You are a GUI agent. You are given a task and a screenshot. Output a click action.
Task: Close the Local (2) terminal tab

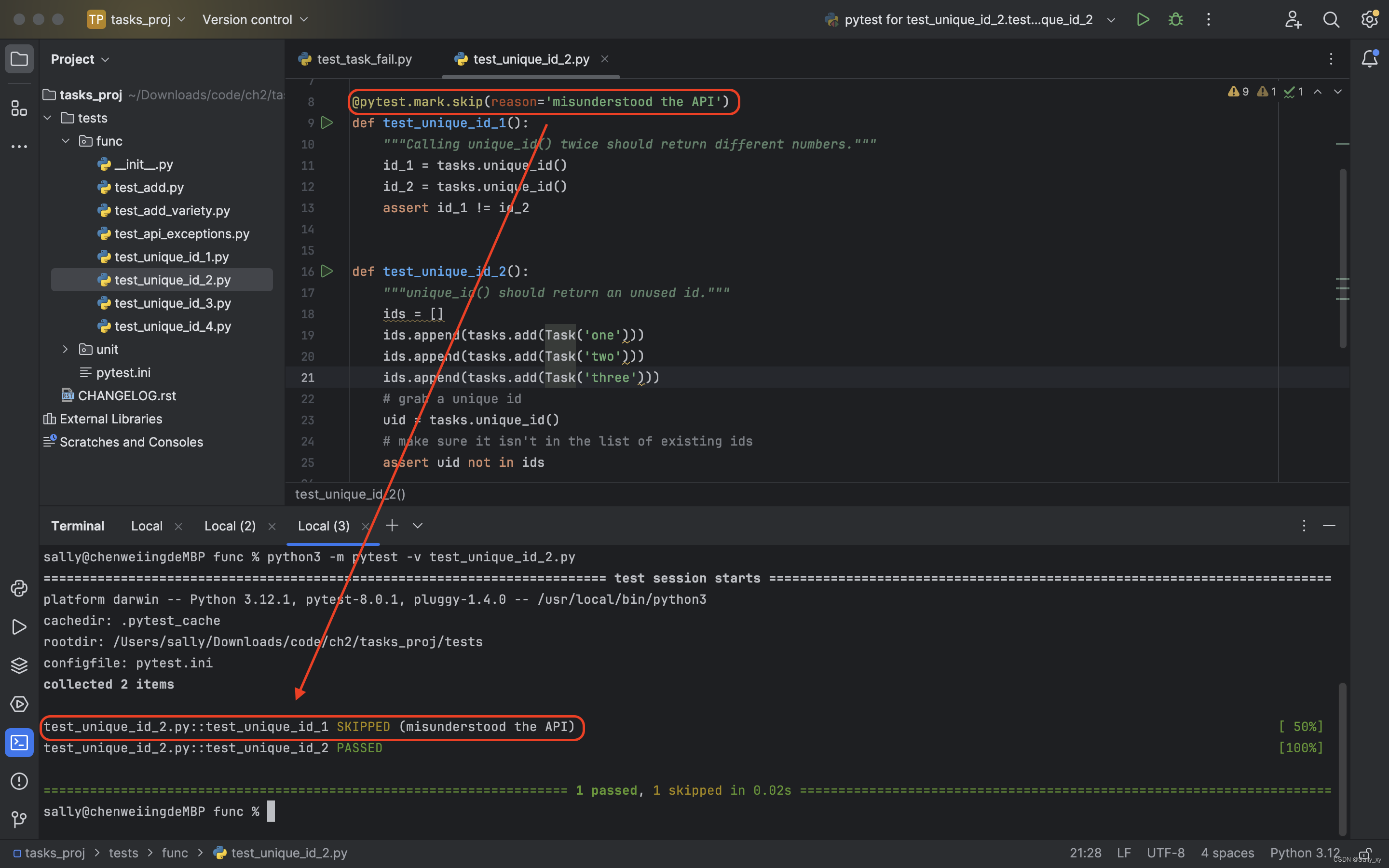[x=272, y=527]
